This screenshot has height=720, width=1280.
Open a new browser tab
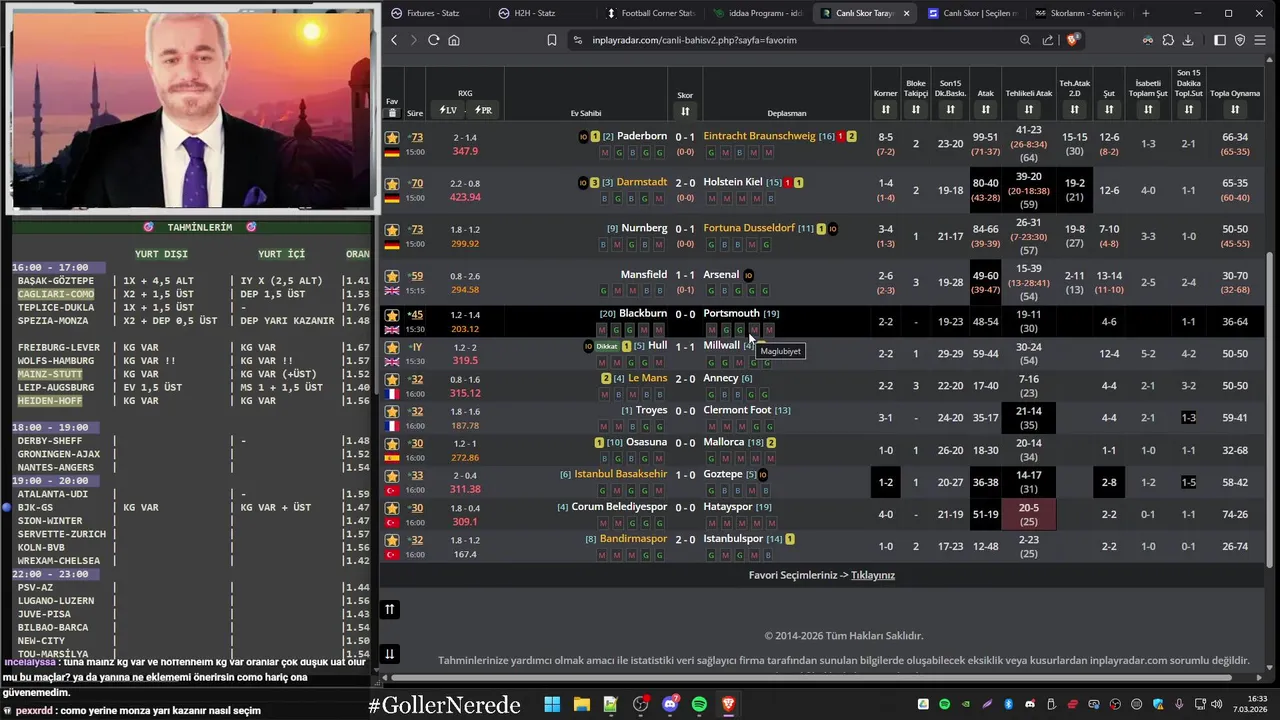point(1146,13)
